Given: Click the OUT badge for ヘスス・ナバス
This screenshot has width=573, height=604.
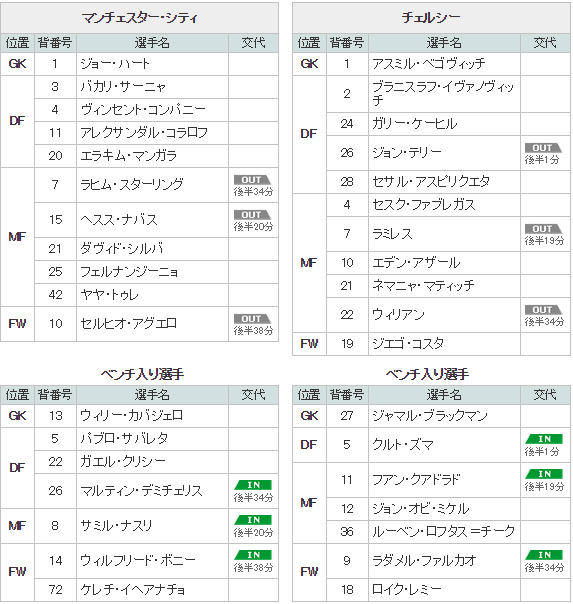Looking at the screenshot, I should (x=253, y=215).
